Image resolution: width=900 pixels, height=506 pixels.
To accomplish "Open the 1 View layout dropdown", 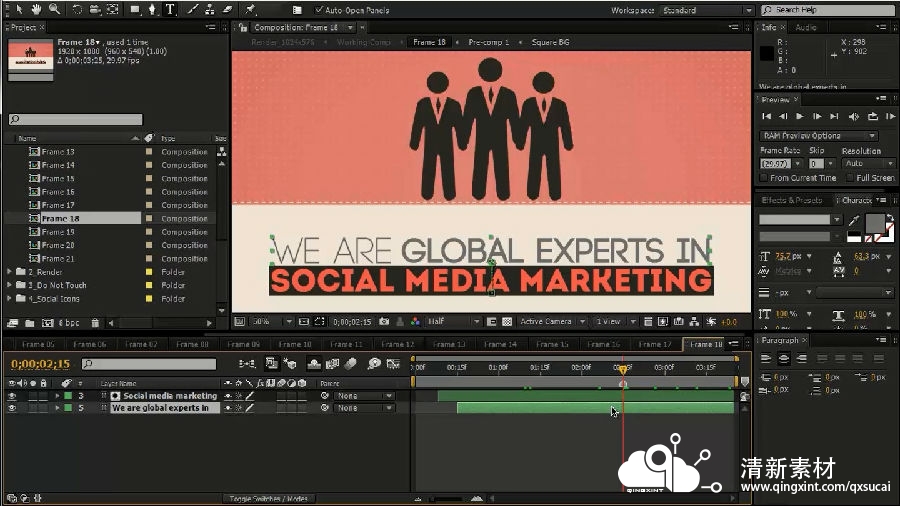I will click(615, 322).
